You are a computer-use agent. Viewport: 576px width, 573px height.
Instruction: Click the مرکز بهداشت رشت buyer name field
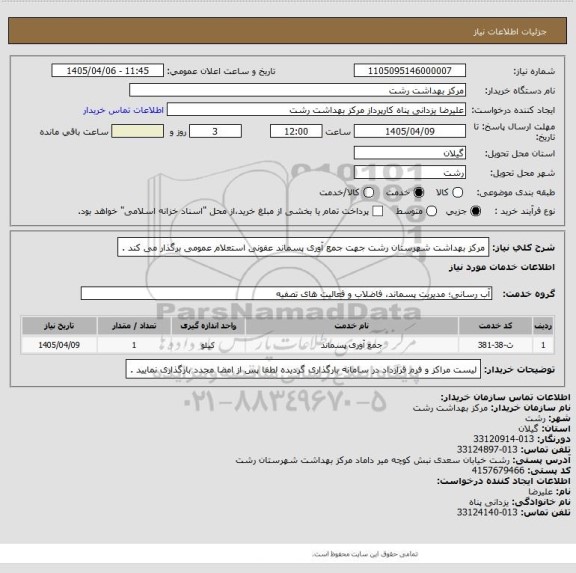[298, 90]
